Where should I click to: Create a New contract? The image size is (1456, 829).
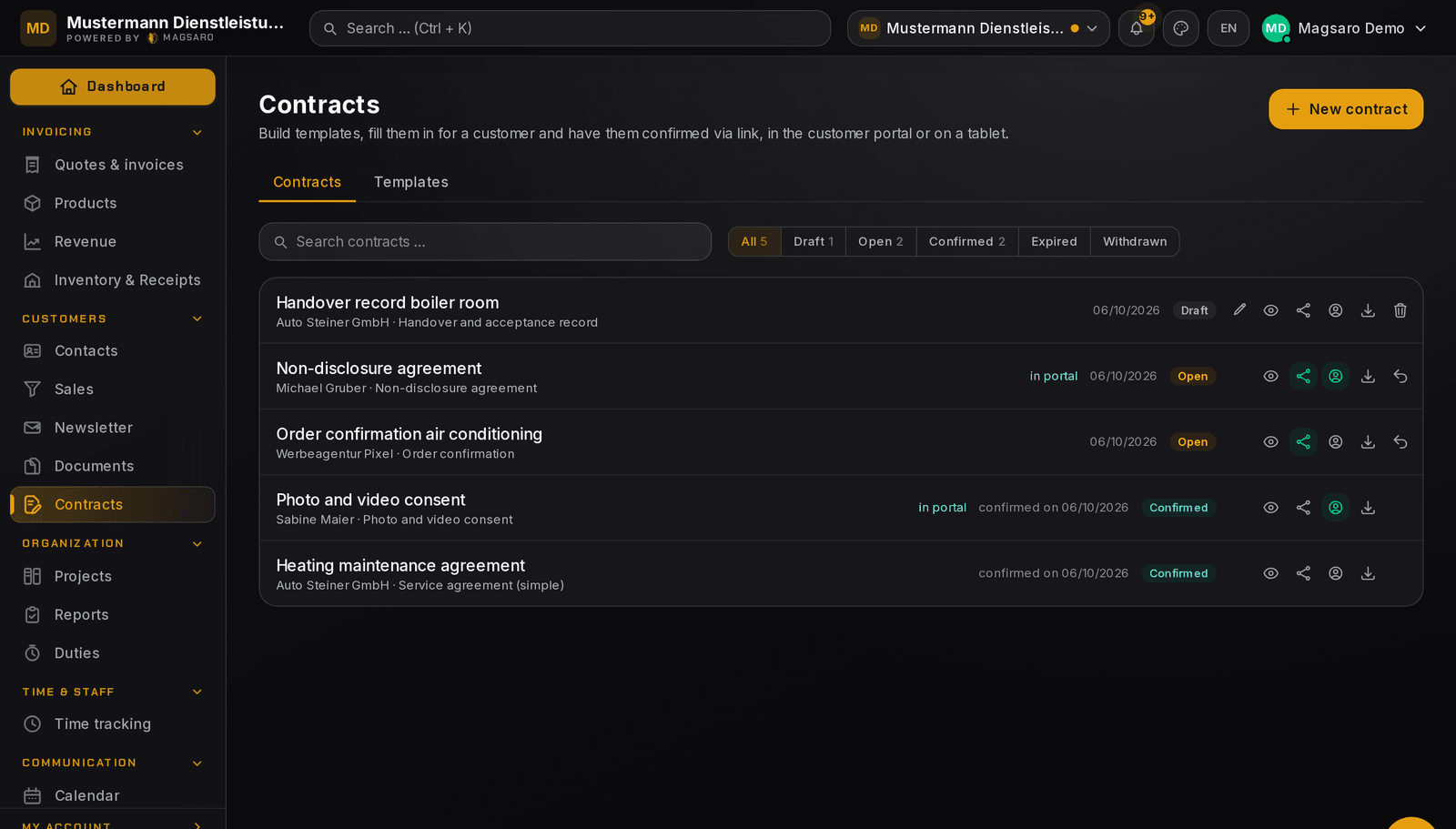pyautogui.click(x=1346, y=109)
